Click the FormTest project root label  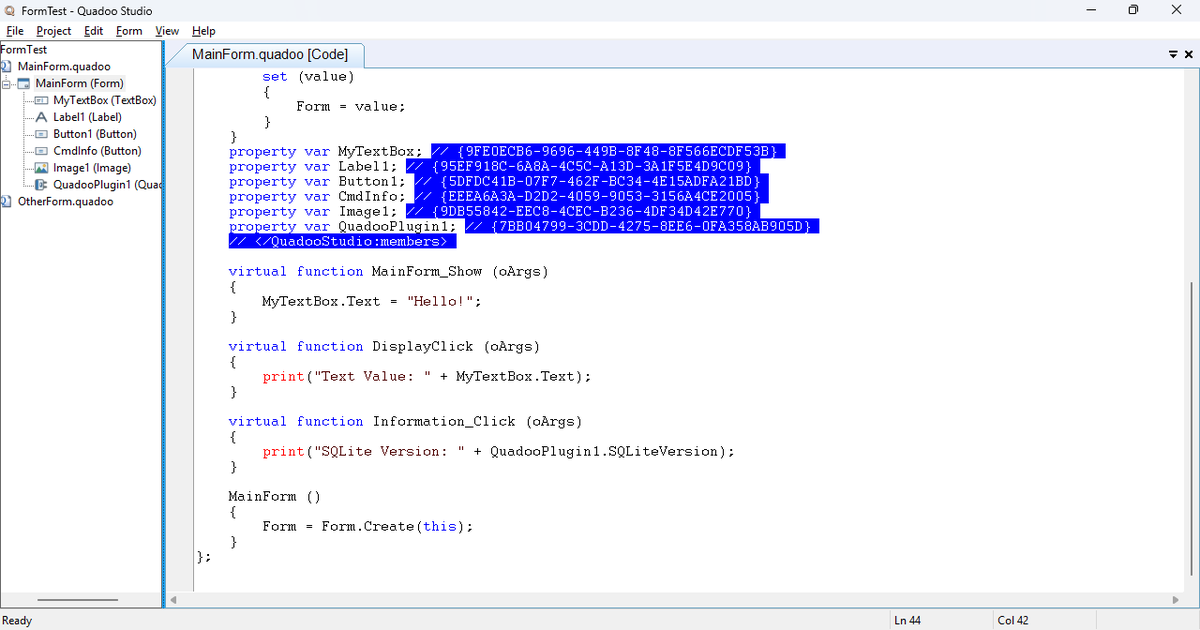(24, 49)
